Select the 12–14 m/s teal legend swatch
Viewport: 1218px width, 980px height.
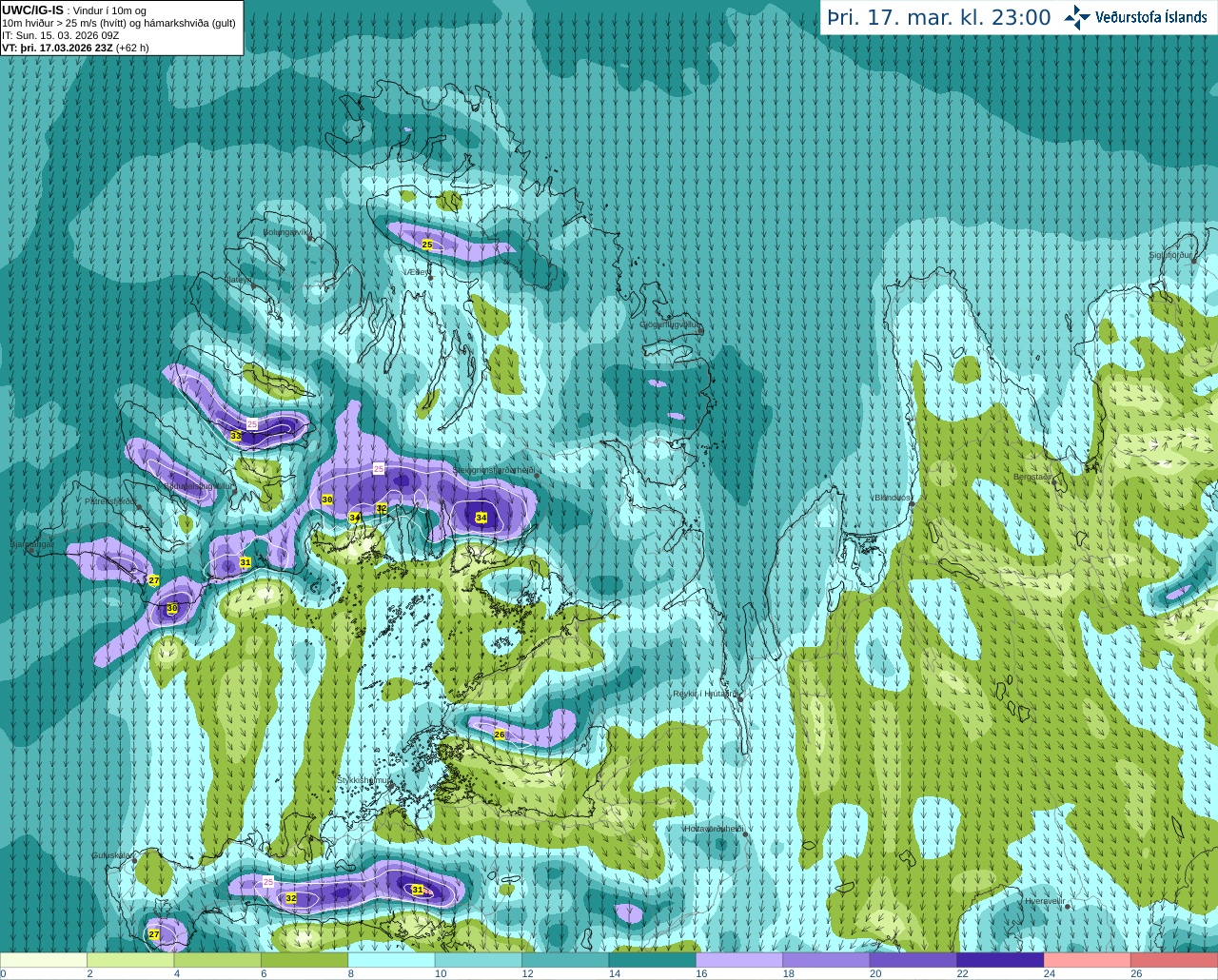pyautogui.click(x=565, y=960)
